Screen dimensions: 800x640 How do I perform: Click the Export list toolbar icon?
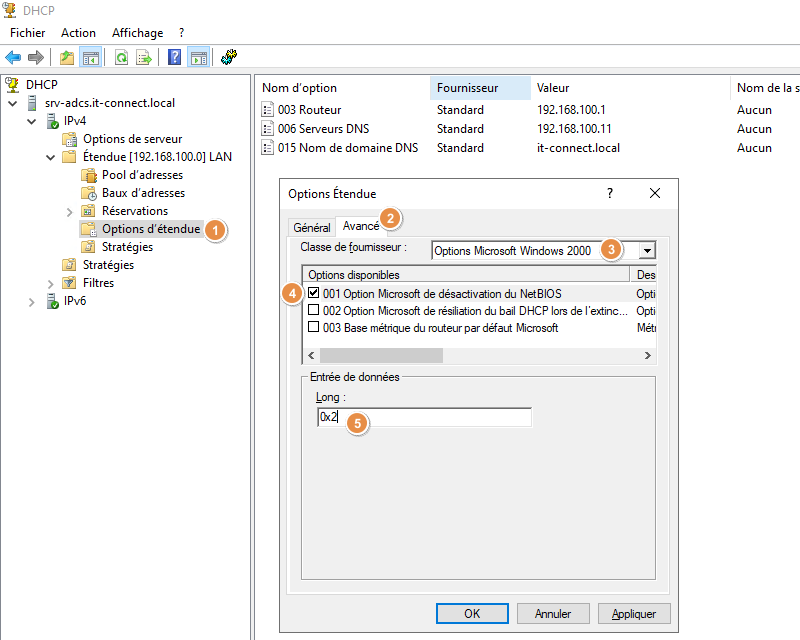pyautogui.click(x=144, y=57)
